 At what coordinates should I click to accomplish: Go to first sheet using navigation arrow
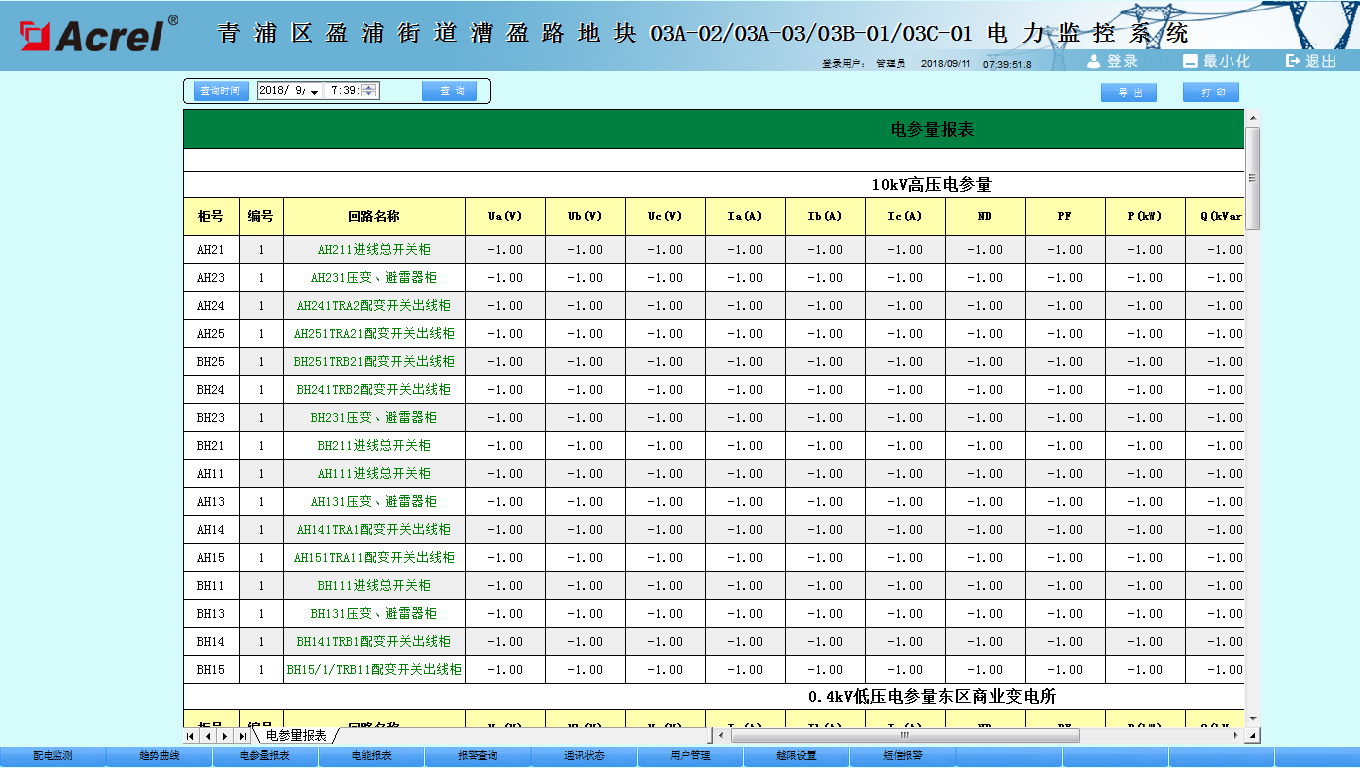(191, 736)
